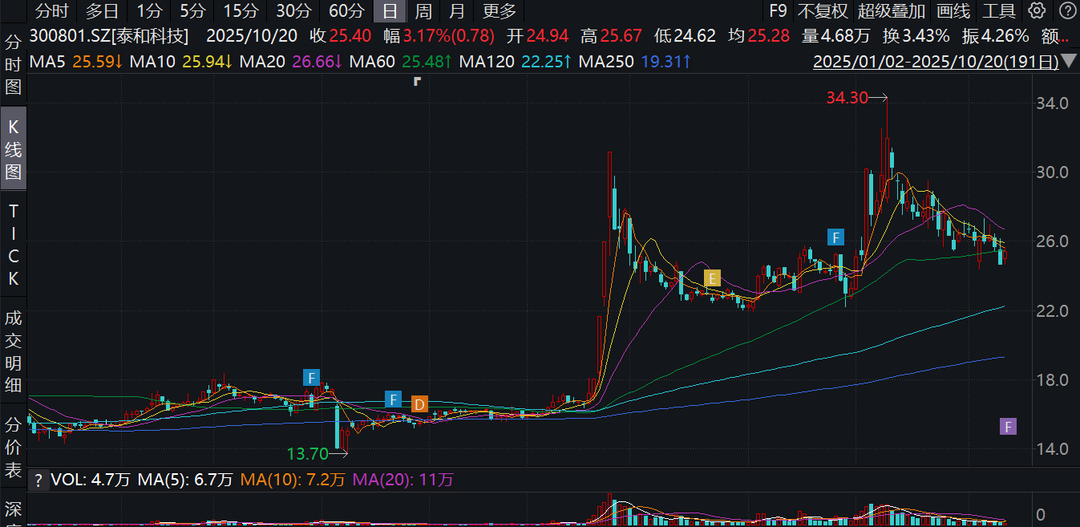1080x527 pixels.
Task: Open the settings gear icon
Action: [x=1037, y=11]
